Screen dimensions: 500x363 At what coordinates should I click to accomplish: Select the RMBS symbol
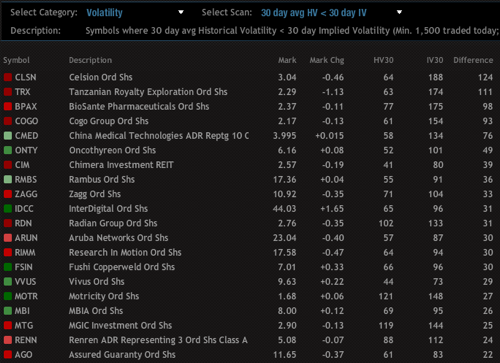tap(26, 180)
